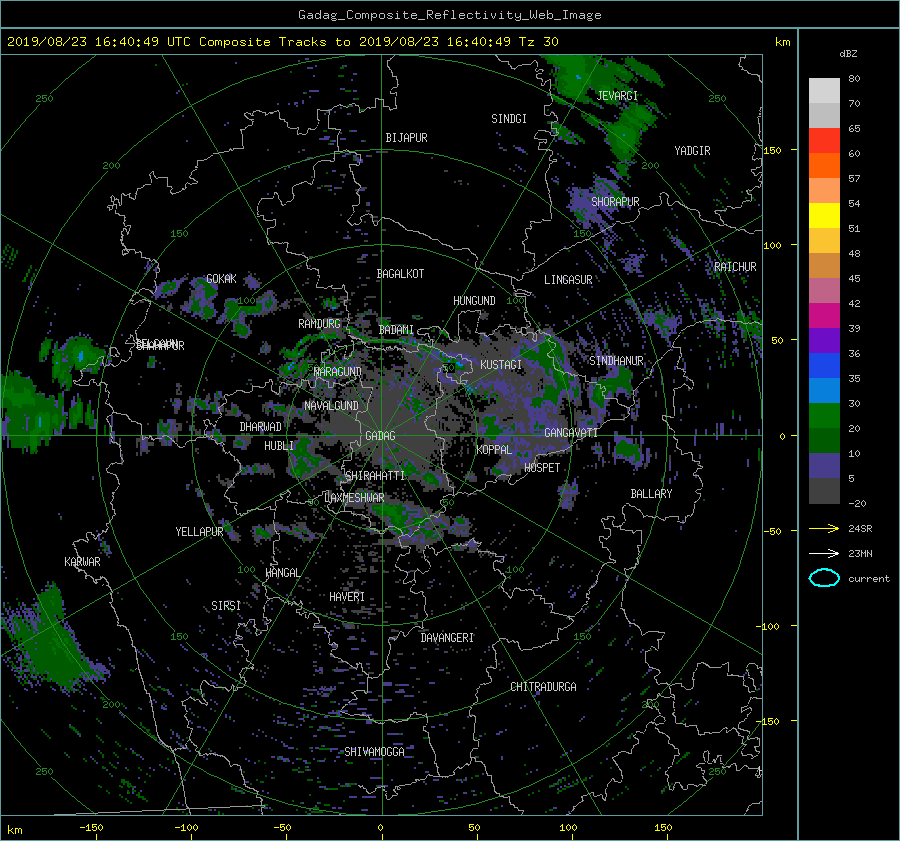
Task: Select the green 30 dBZ color swatch
Action: pos(824,416)
